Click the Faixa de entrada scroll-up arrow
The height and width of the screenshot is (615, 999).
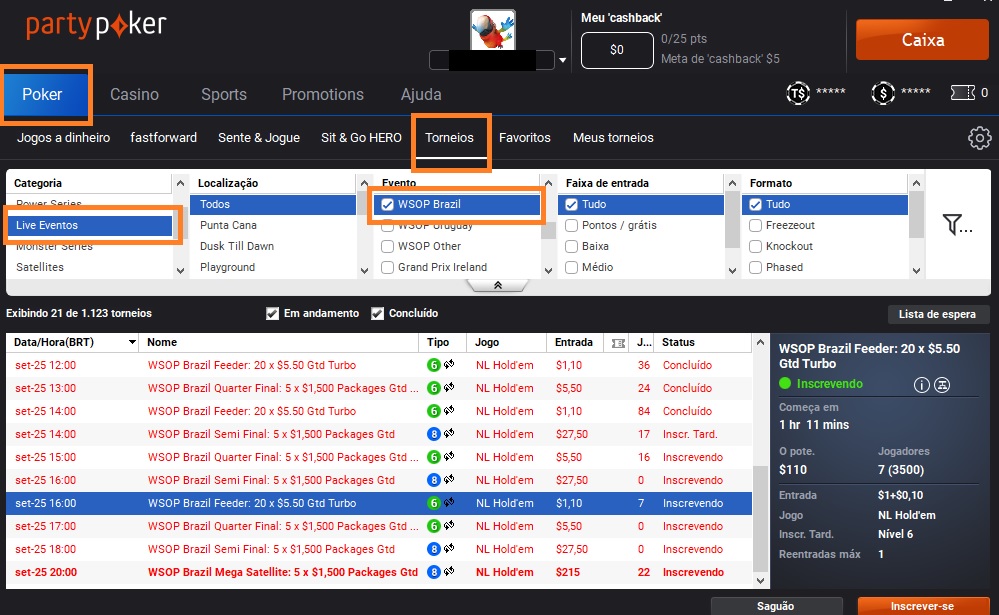(733, 183)
